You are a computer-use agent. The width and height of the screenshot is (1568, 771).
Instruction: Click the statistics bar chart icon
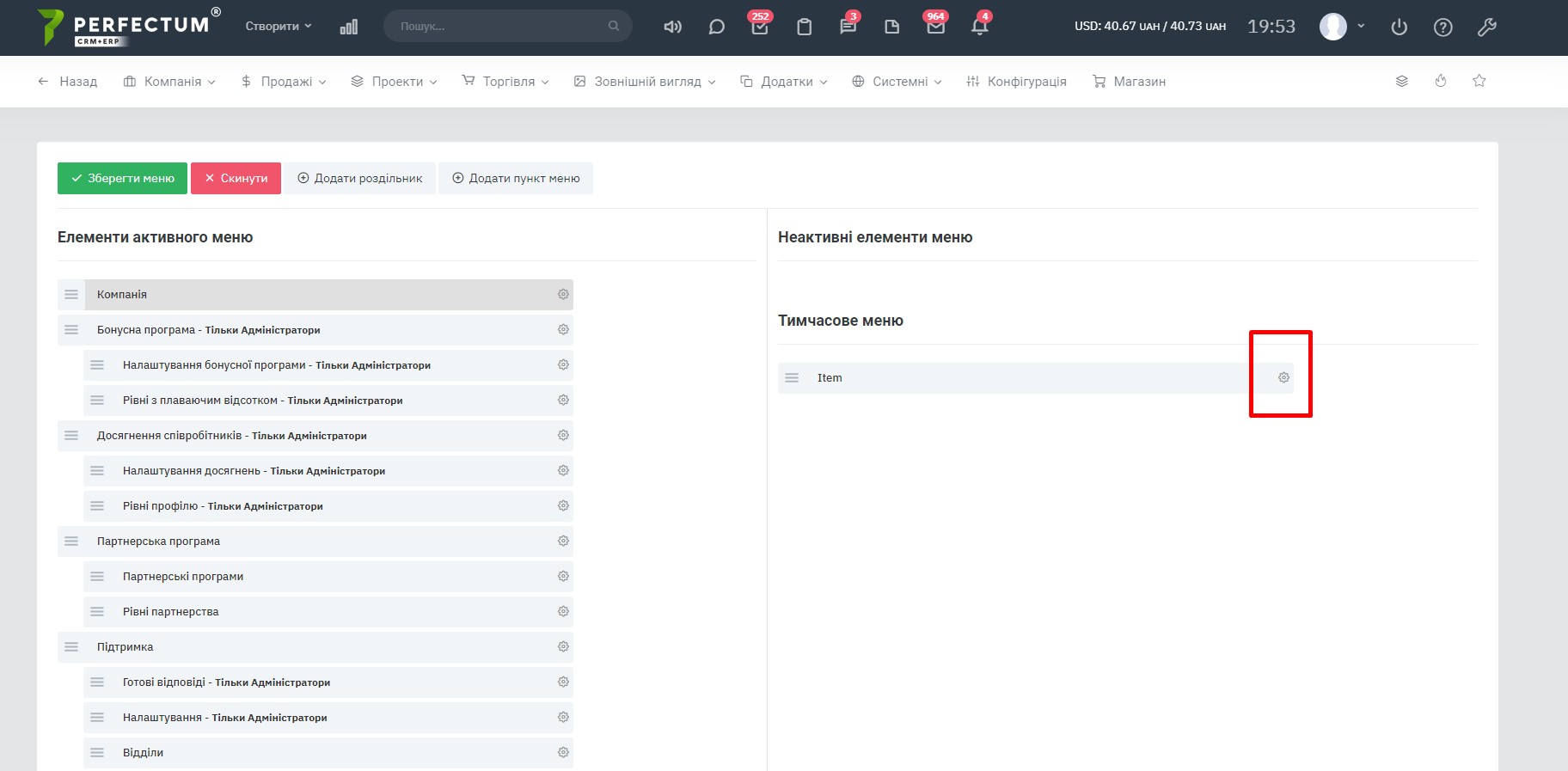pos(348,27)
